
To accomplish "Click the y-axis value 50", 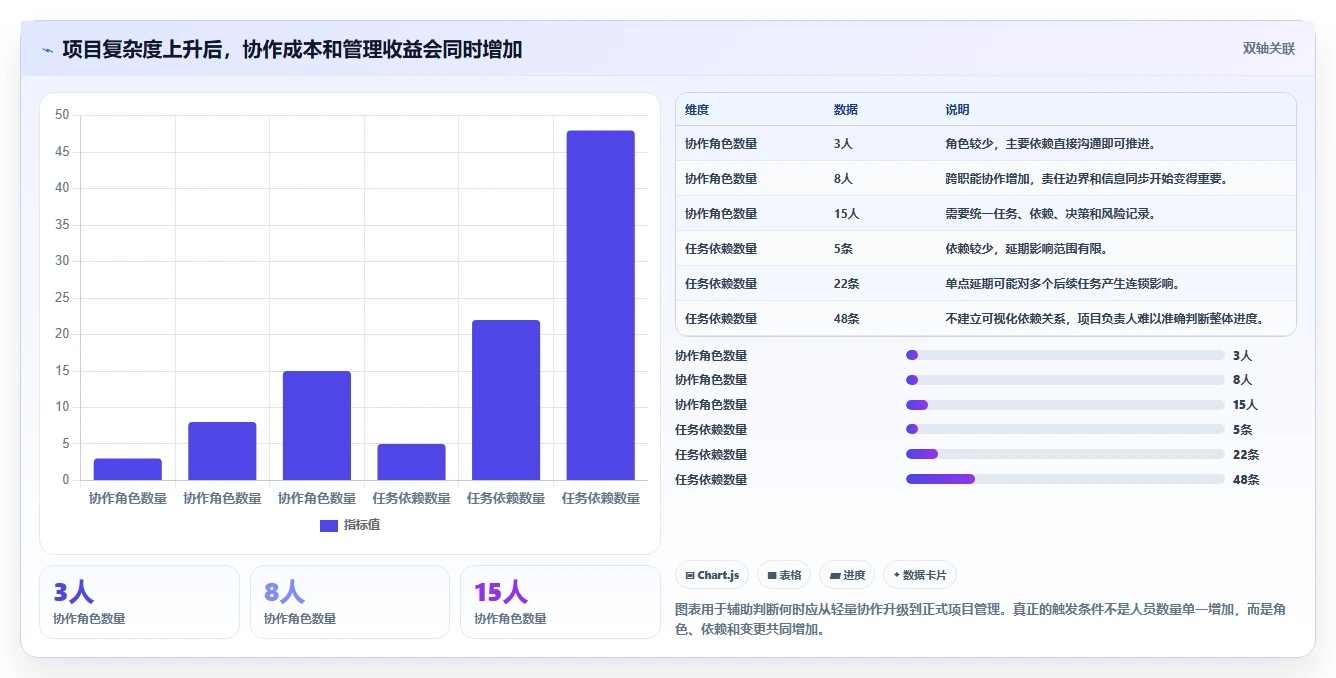I will [x=62, y=115].
